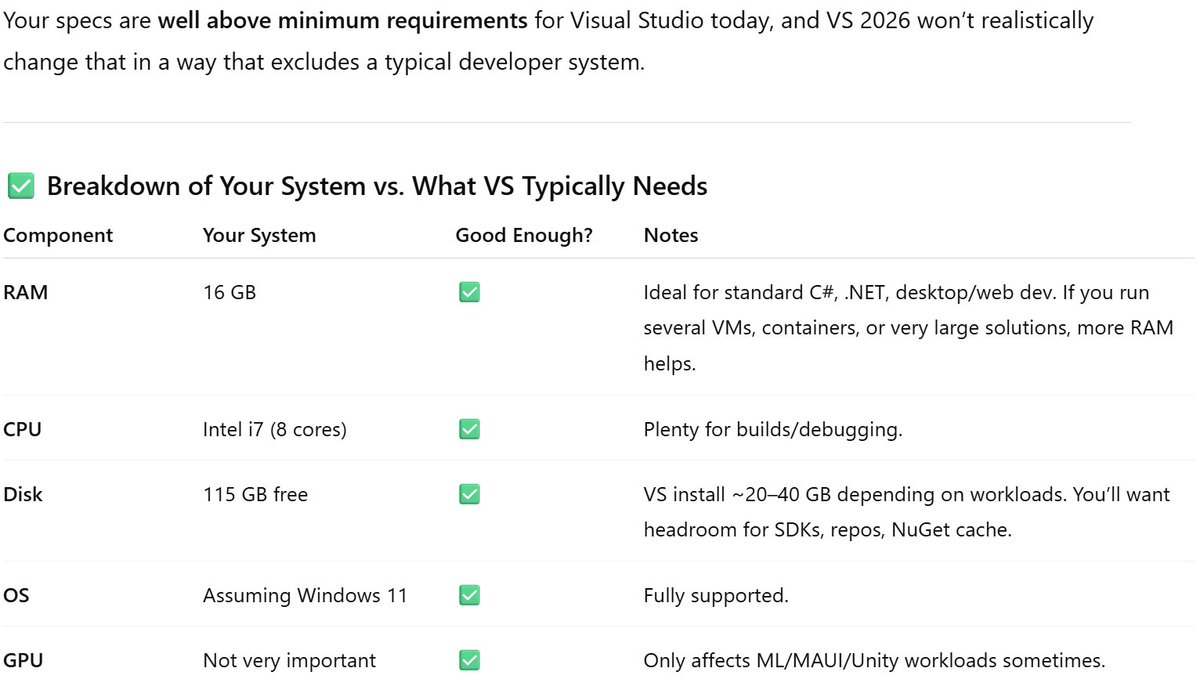Click the checkmark emoji beside the Breakdown heading
Viewport: 1200px width, 697px height.
coord(20,186)
